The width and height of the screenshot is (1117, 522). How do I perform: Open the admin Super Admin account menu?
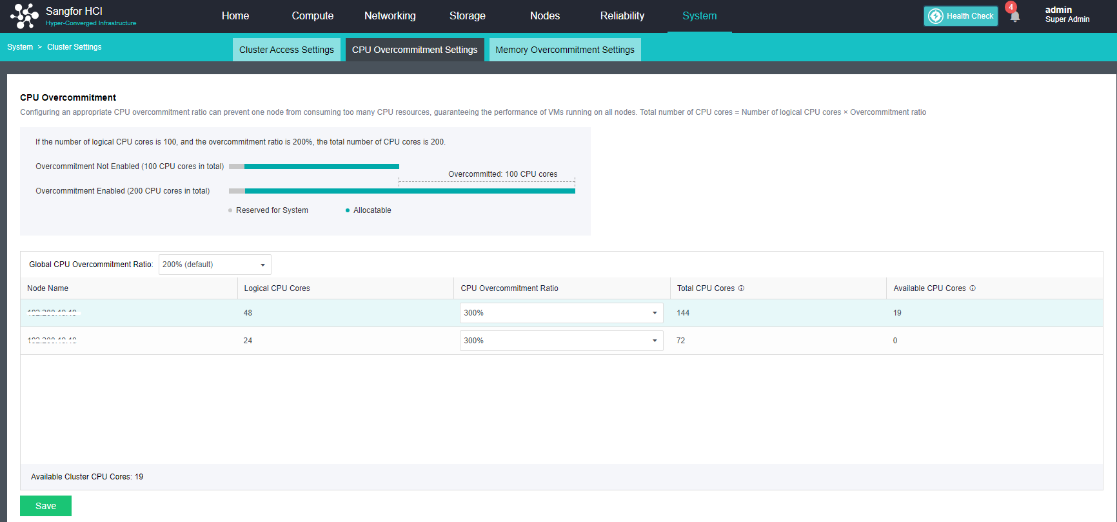[x=1066, y=14]
